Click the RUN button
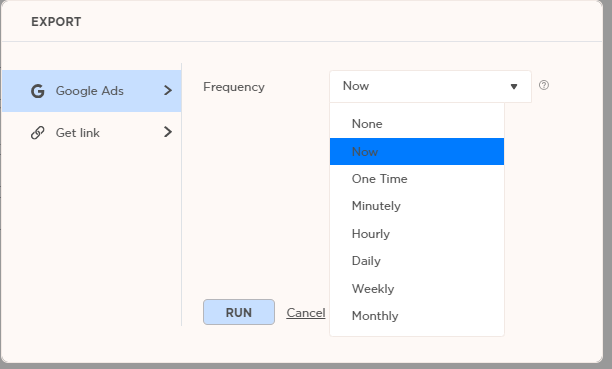612x369 pixels. point(239,312)
